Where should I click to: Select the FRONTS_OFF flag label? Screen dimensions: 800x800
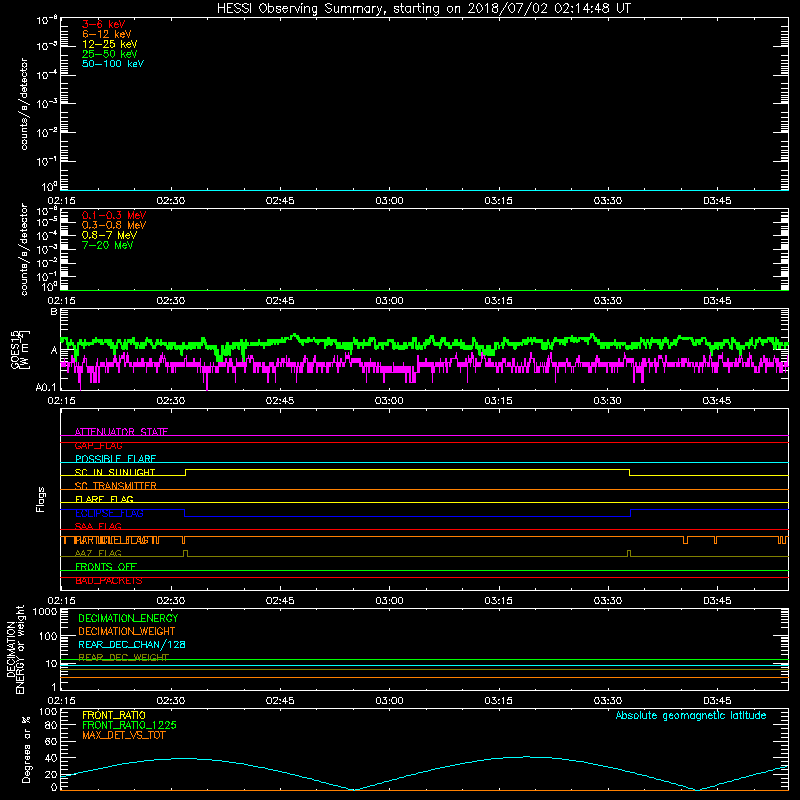click(106, 566)
